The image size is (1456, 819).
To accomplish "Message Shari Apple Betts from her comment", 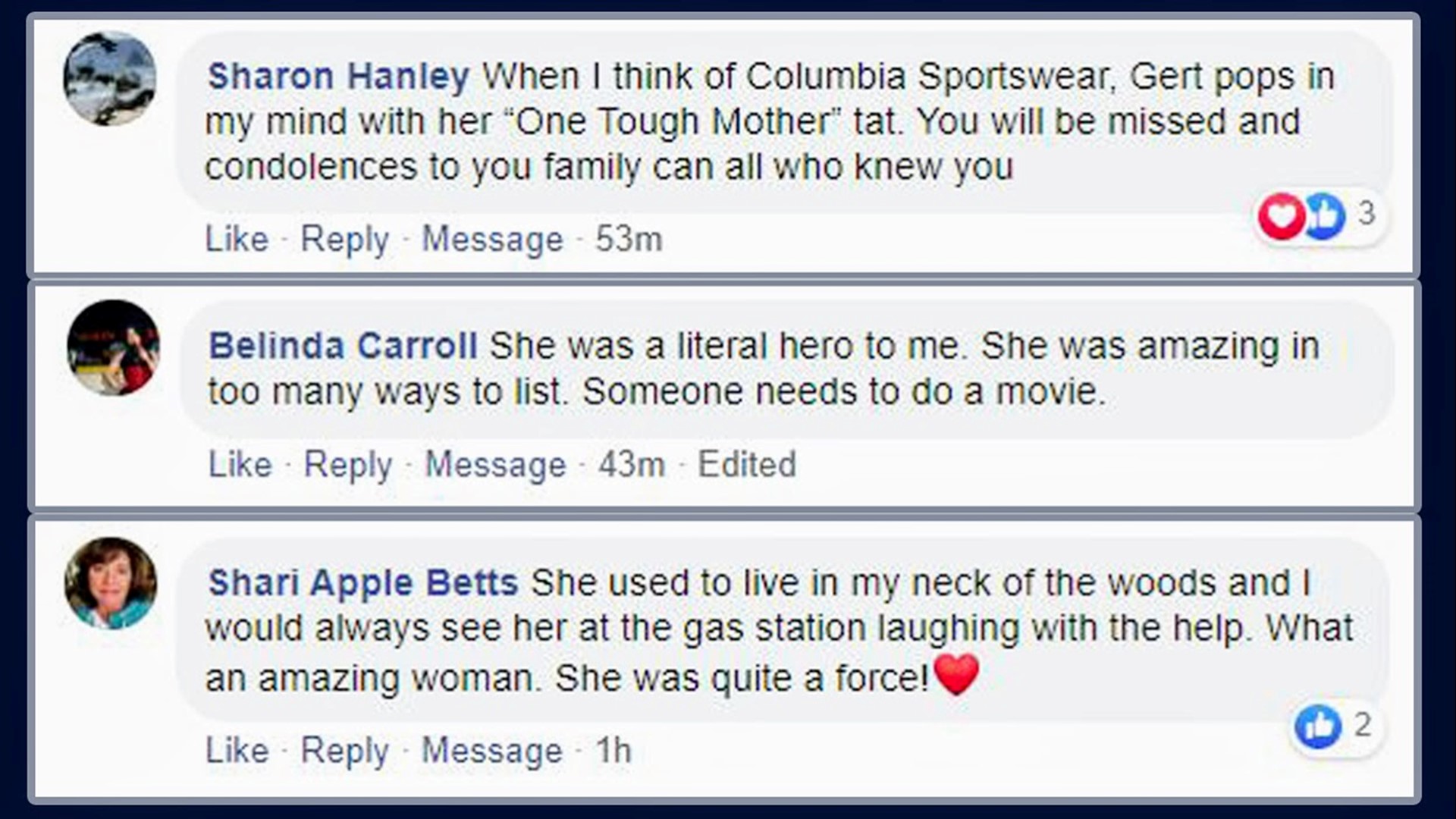I will point(491,751).
